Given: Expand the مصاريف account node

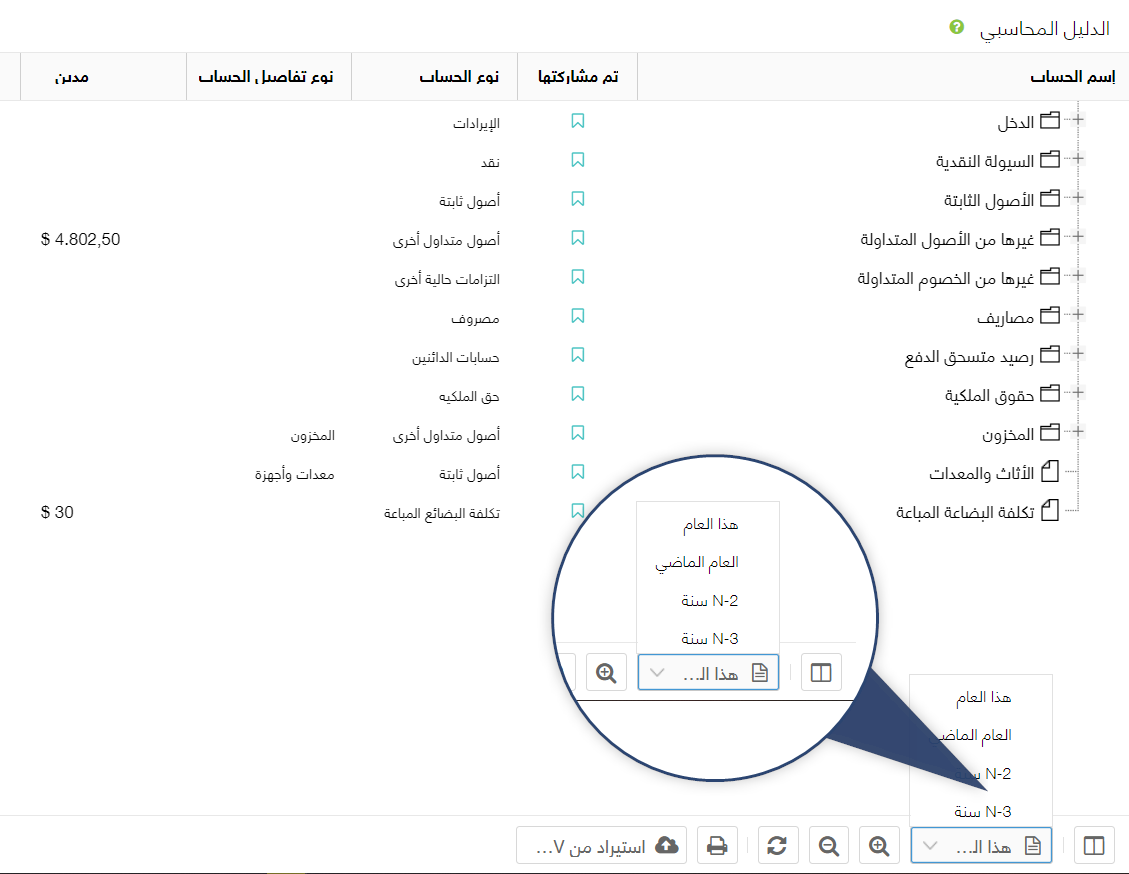Looking at the screenshot, I should [1078, 315].
